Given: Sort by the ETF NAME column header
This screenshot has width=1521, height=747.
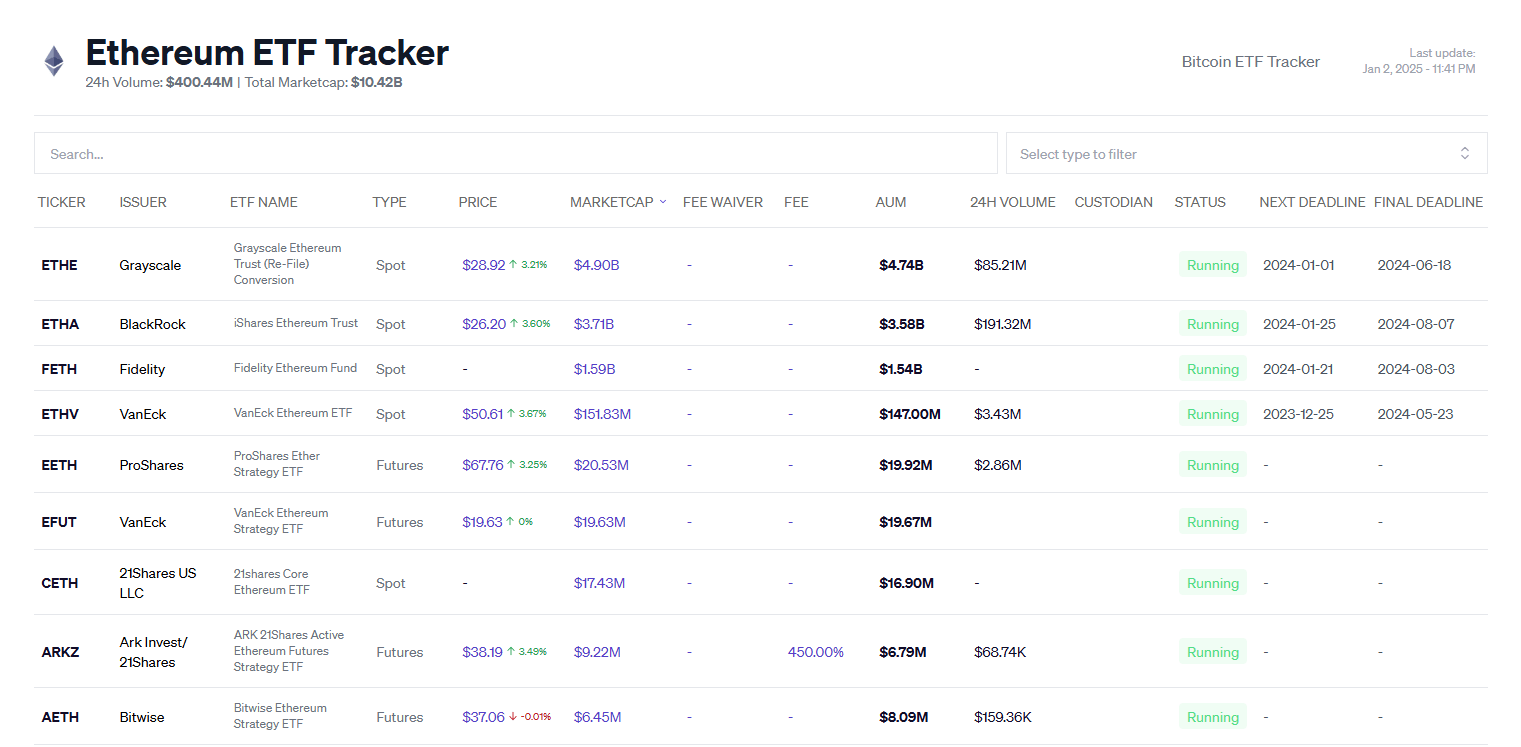Looking at the screenshot, I should tap(264, 202).
